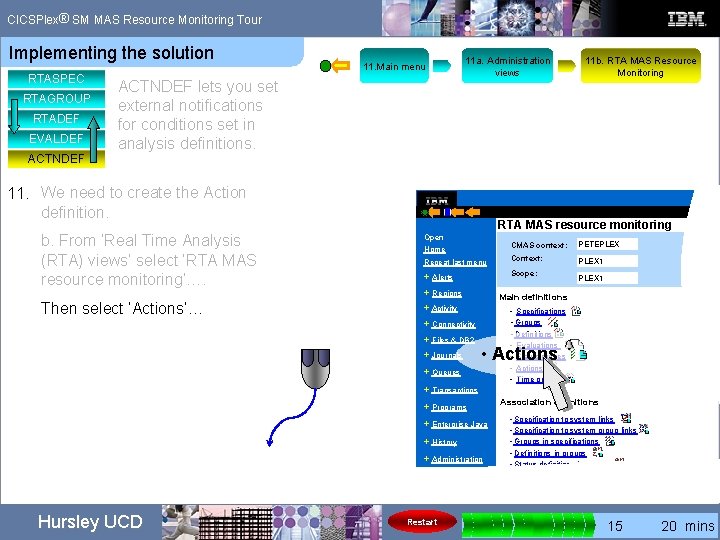
Task: Click the '20 mins' label in footer
Action: click(x=687, y=526)
